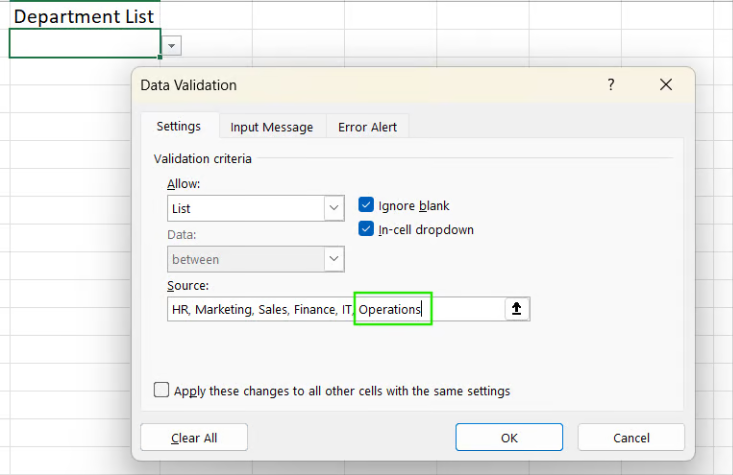The height and width of the screenshot is (475, 733).
Task: Go to the Error Alert tab
Action: tap(367, 127)
